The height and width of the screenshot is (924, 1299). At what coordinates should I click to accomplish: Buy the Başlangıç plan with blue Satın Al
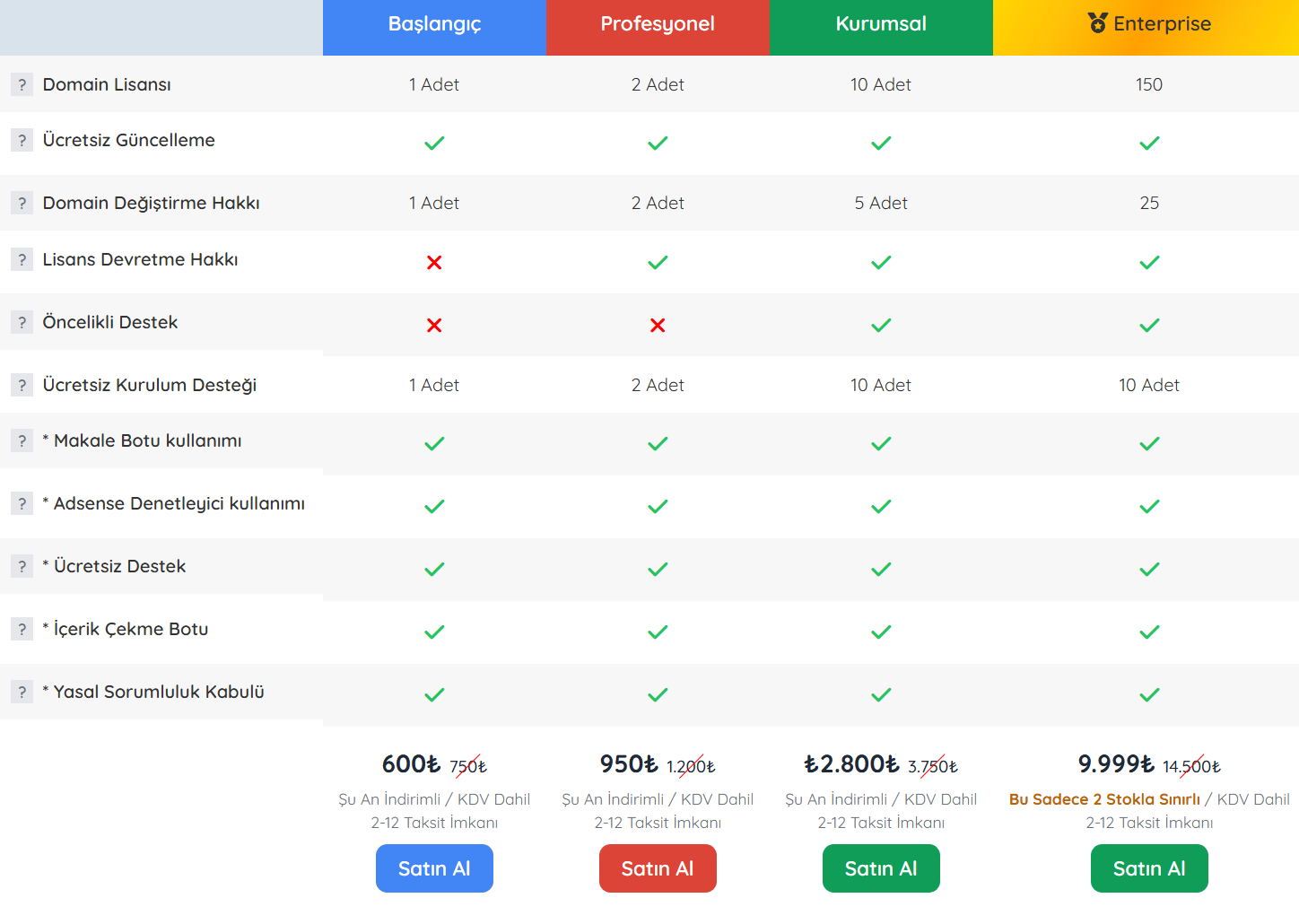pos(434,868)
